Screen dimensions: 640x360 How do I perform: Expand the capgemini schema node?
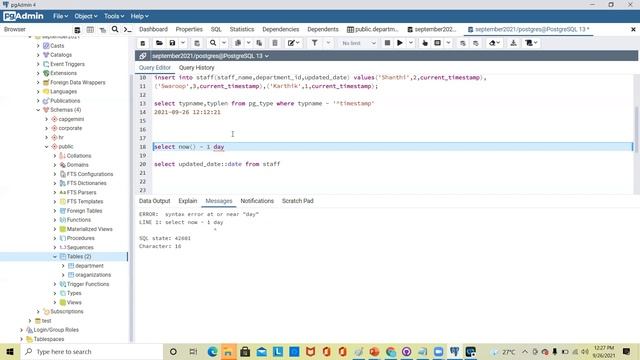coord(47,119)
